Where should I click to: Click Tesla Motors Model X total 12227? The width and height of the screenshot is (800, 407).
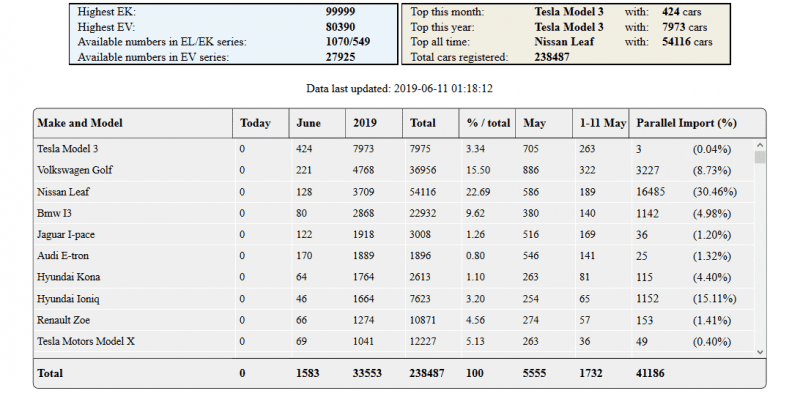point(422,342)
